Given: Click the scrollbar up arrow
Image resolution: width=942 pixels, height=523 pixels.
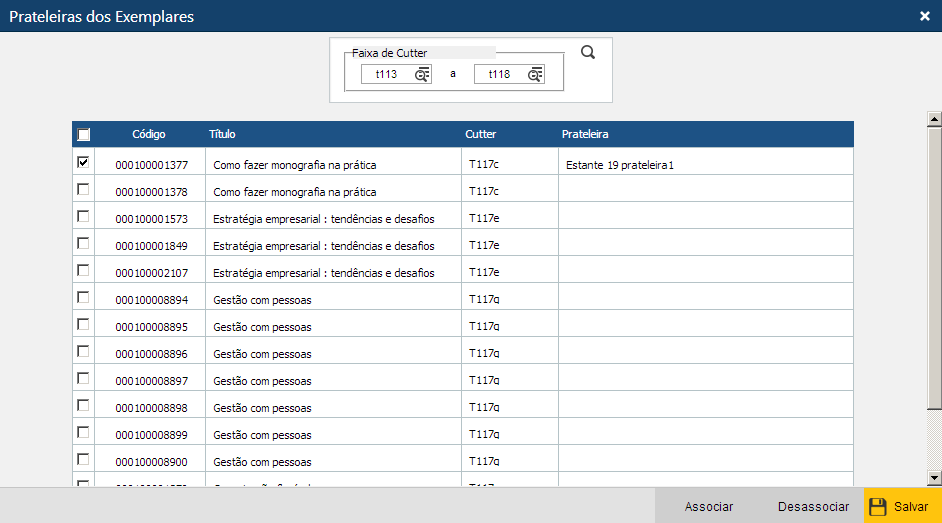Looking at the screenshot, I should point(935,119).
